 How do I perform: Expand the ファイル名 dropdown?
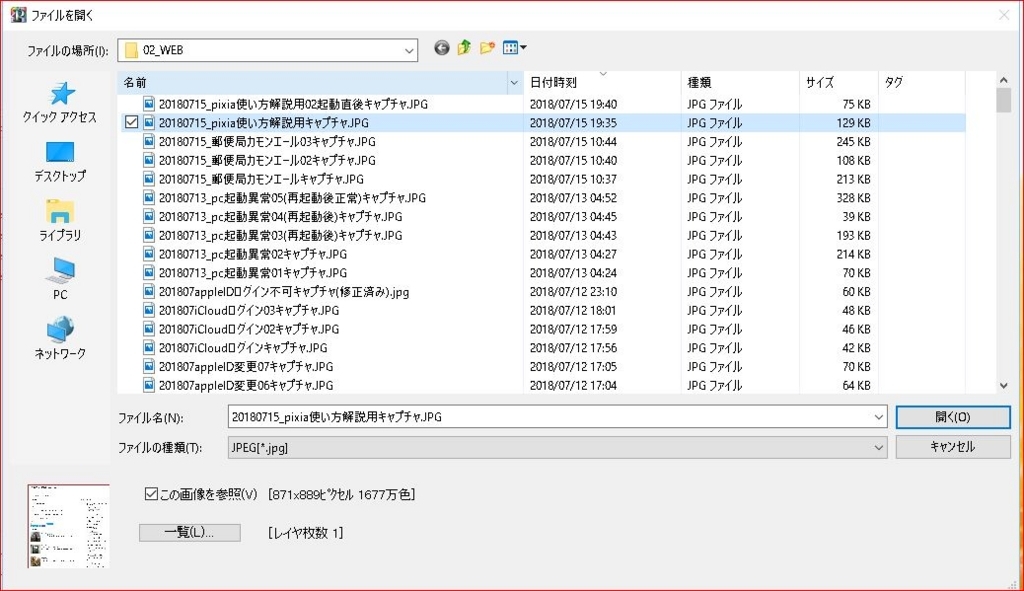pos(878,417)
